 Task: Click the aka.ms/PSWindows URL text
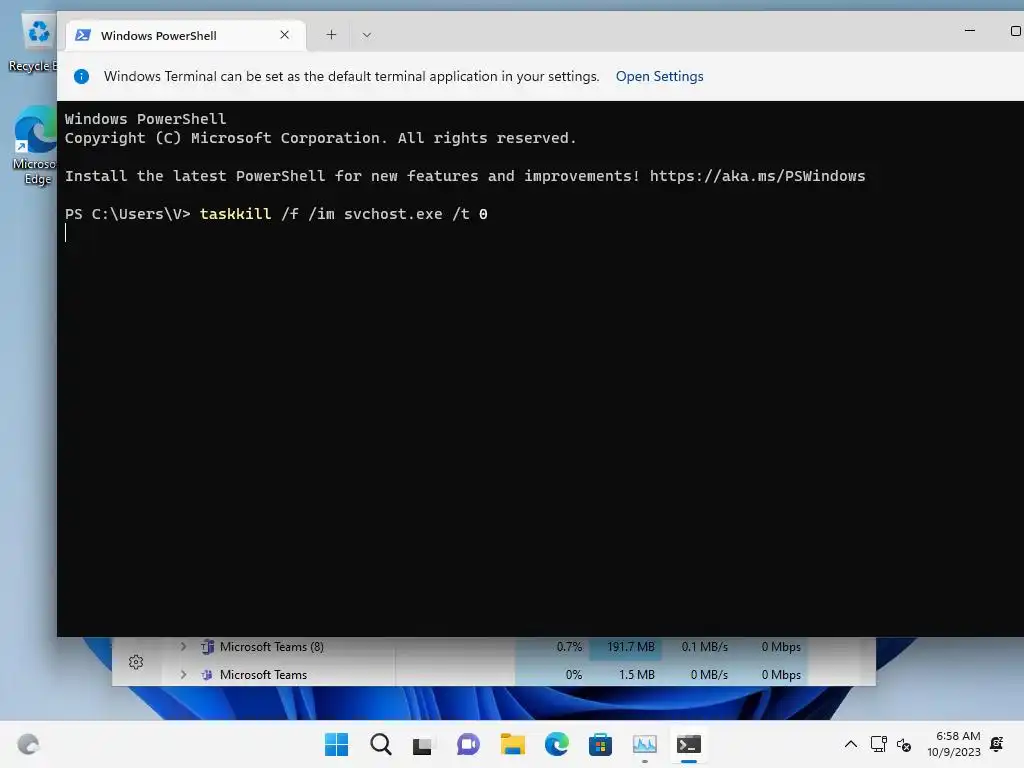click(757, 176)
